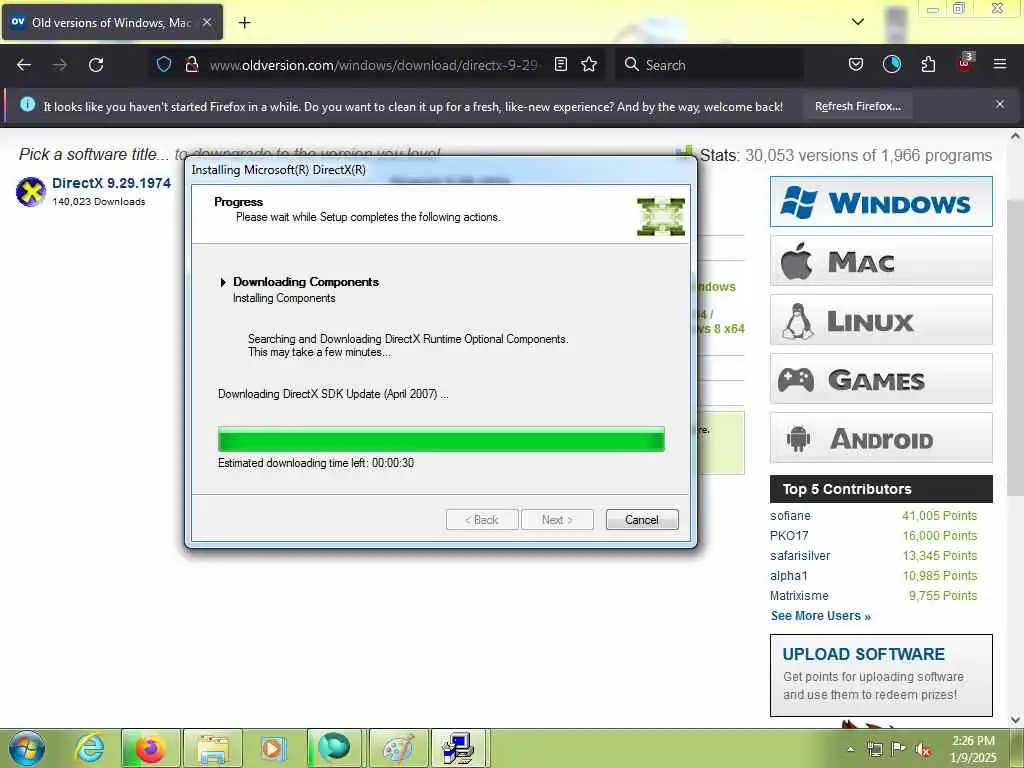Click the Installing Components step text
The image size is (1024, 768).
click(x=284, y=298)
